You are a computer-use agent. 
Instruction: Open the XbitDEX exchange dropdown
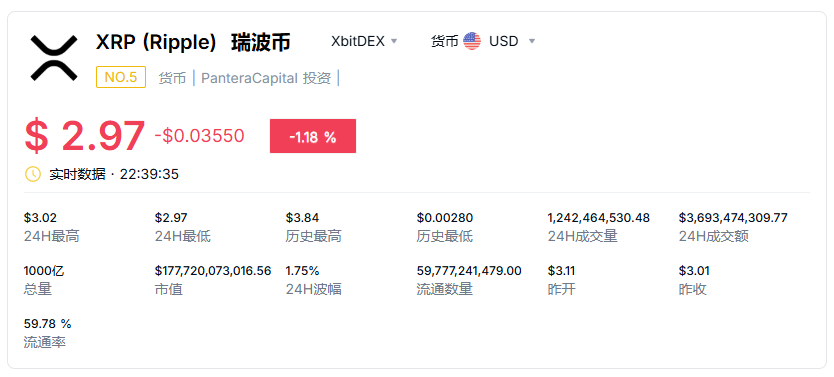point(364,41)
